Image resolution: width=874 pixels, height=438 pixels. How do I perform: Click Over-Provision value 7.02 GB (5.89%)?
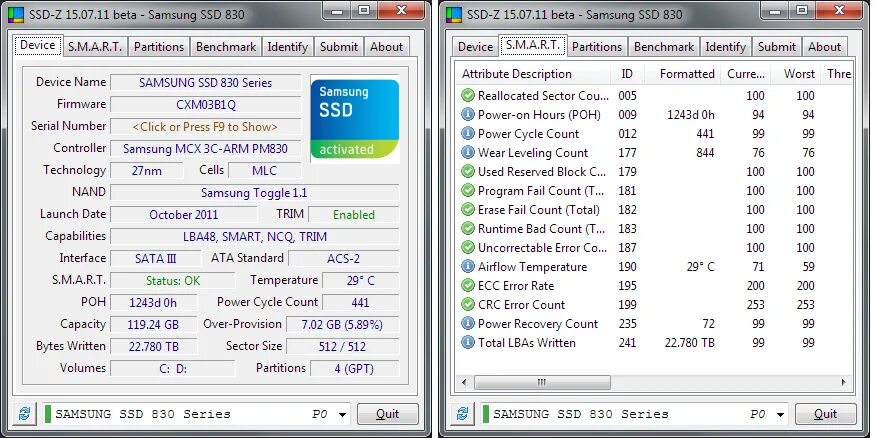click(x=342, y=325)
